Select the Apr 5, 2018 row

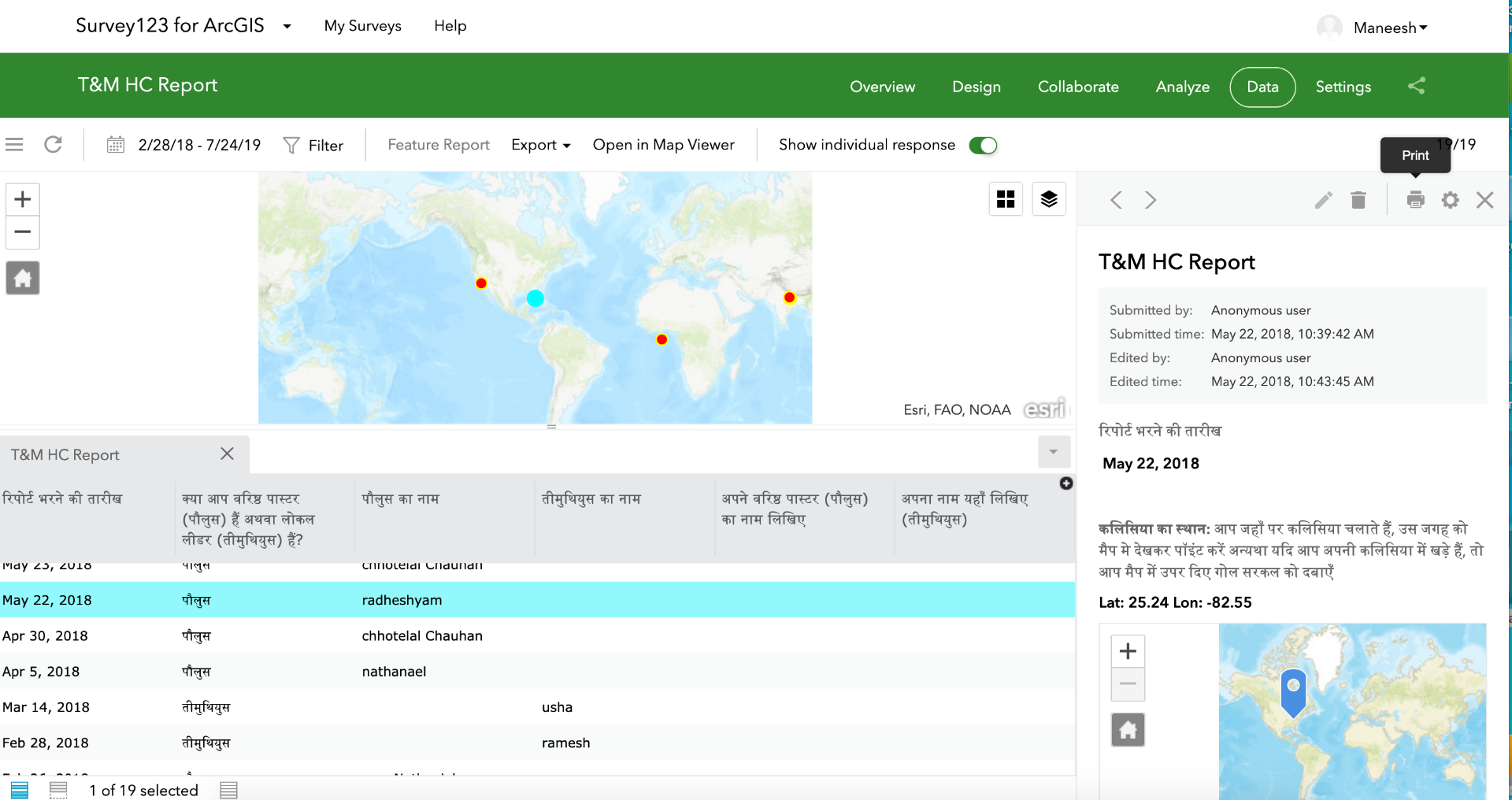tap(538, 672)
